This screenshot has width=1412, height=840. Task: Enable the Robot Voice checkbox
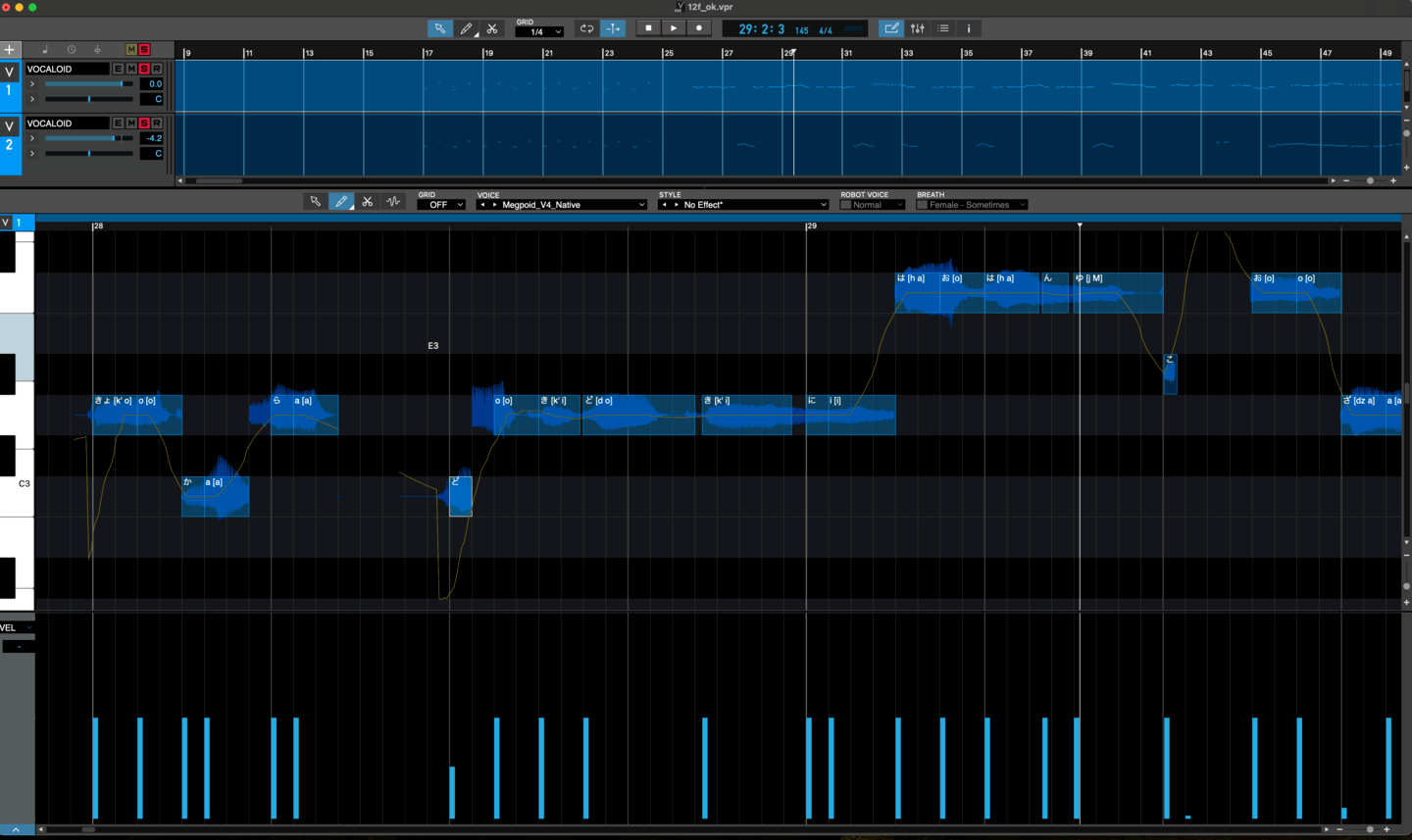tap(846, 205)
